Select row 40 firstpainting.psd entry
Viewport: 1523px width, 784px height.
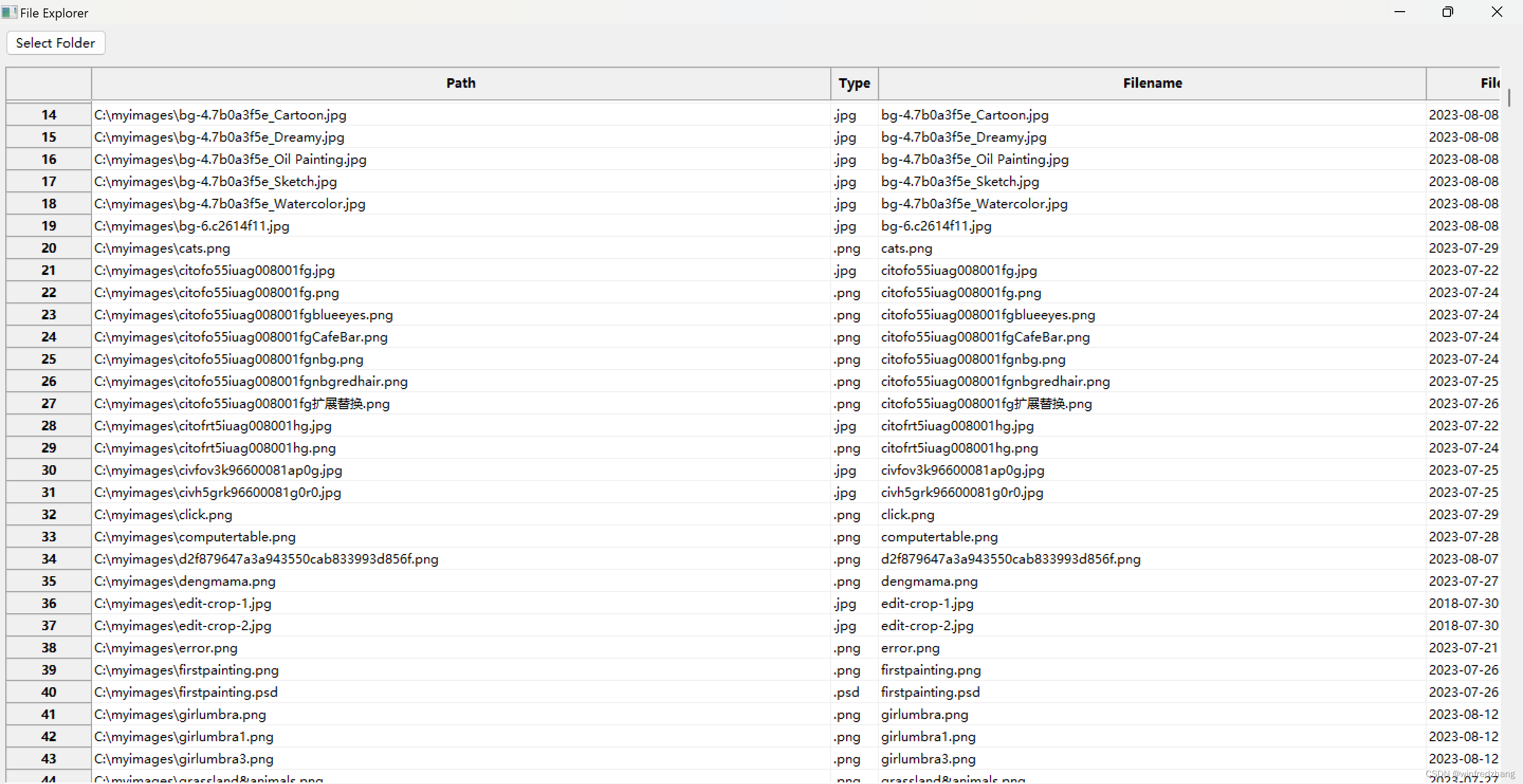460,692
